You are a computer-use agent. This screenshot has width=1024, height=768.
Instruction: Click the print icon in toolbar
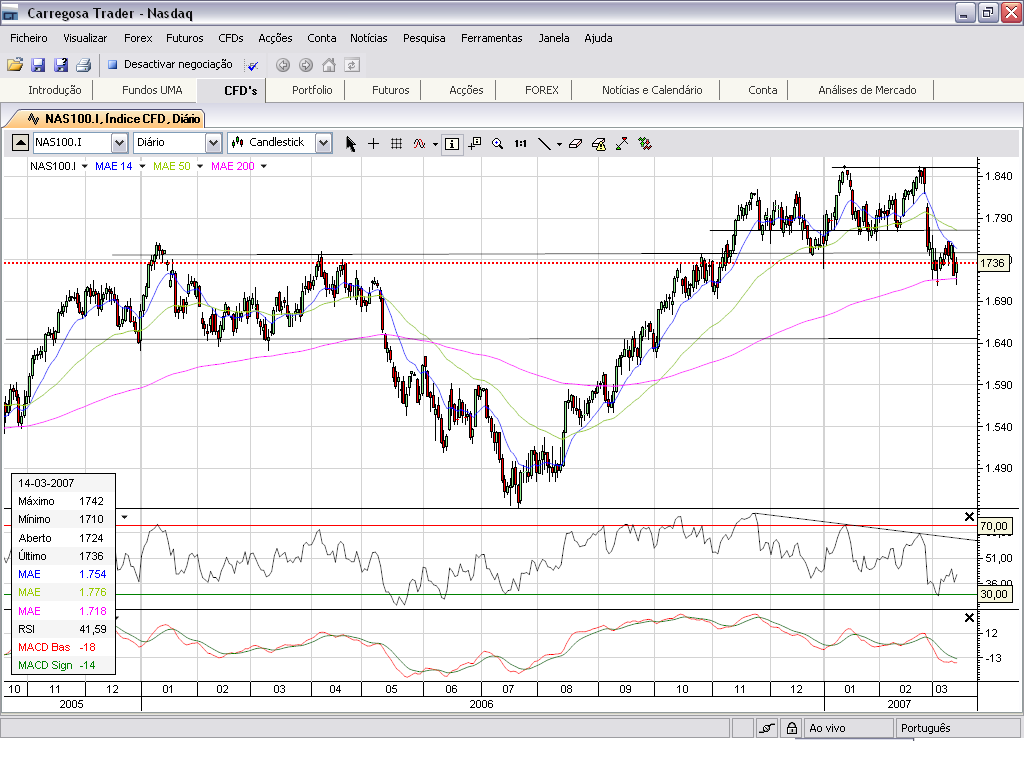pos(83,65)
